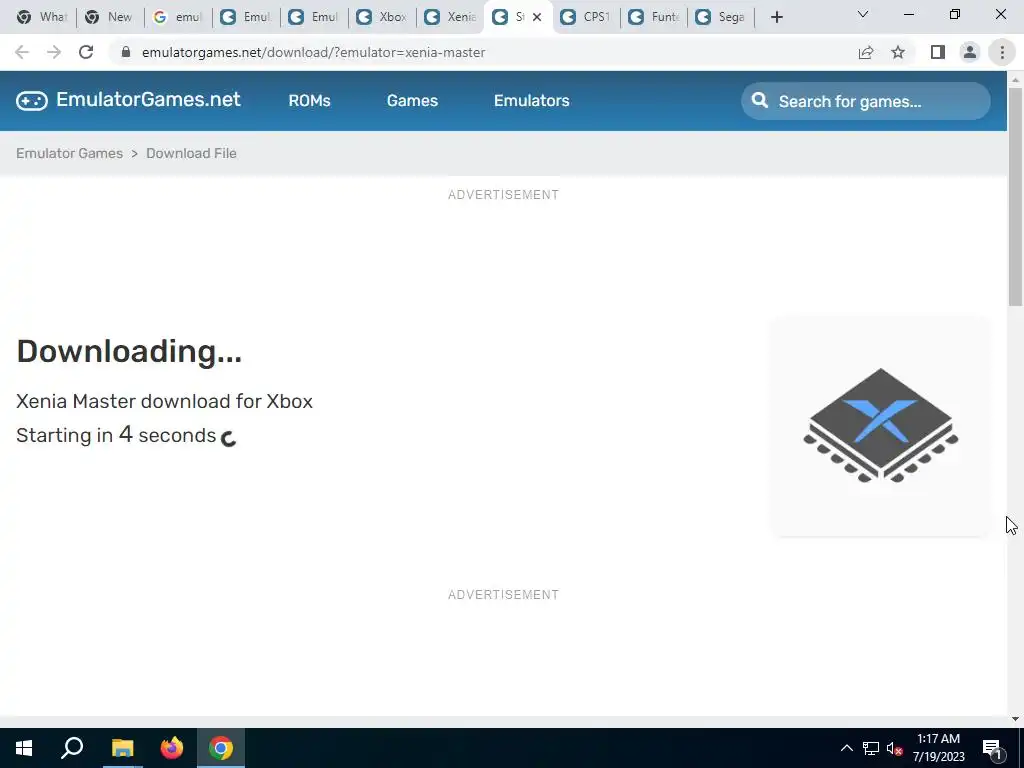
Task: Open Chrome three-dot menu
Action: [1002, 52]
